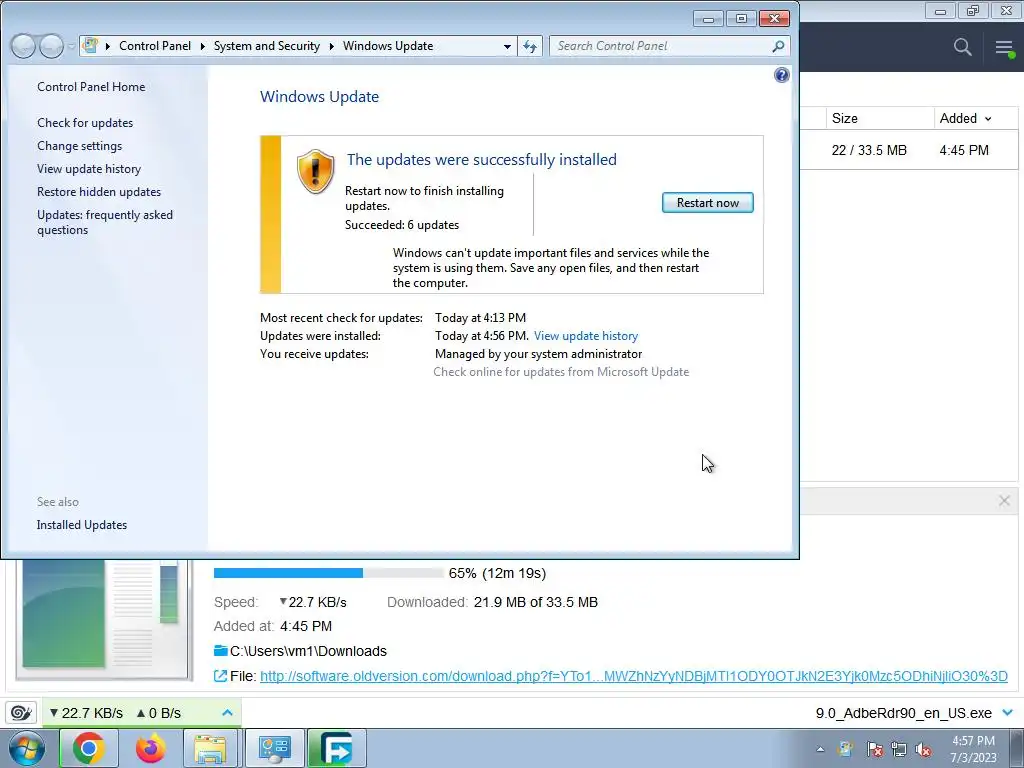
Task: Show hidden tray icons arrow
Action: tap(820, 750)
